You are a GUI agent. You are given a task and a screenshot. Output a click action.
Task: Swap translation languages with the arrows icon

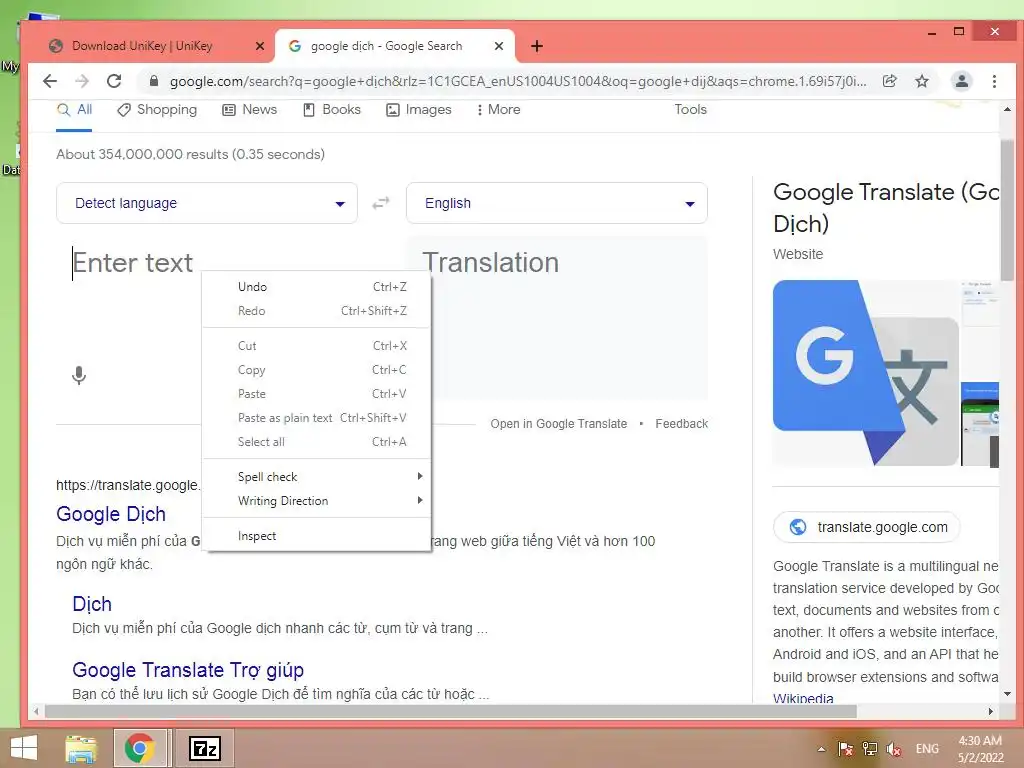point(381,203)
